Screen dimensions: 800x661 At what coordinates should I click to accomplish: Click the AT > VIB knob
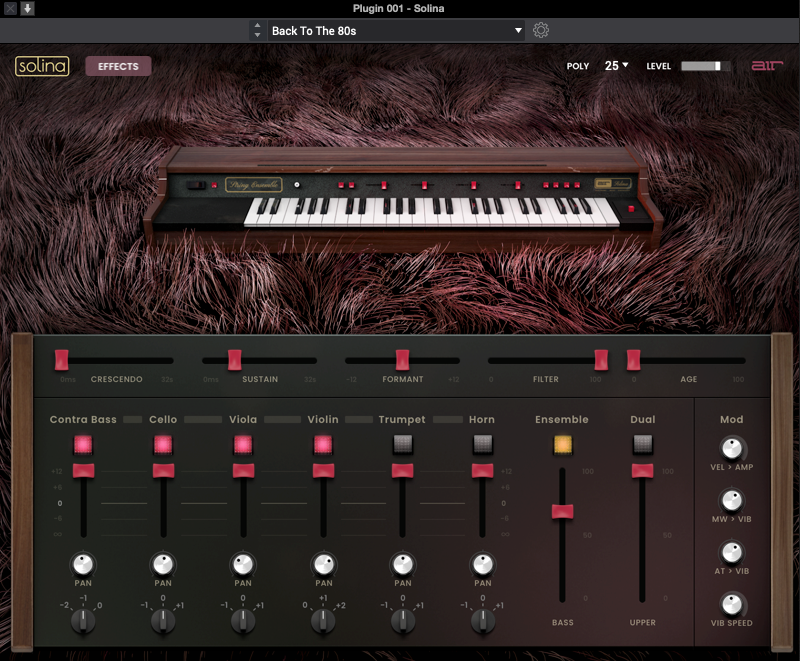click(731, 552)
